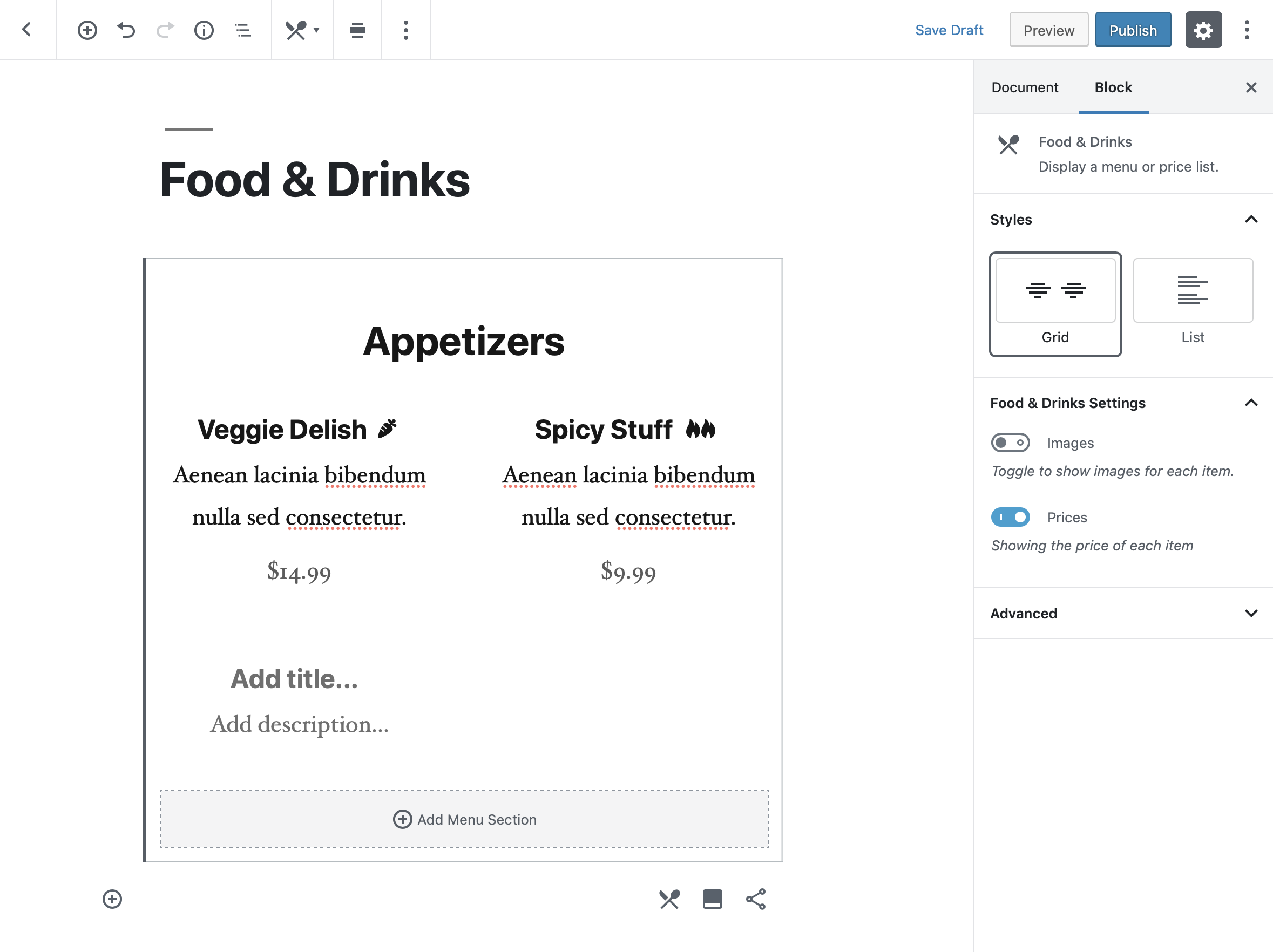1273x952 pixels.
Task: Click the change alignment toolbar icon
Action: (357, 30)
